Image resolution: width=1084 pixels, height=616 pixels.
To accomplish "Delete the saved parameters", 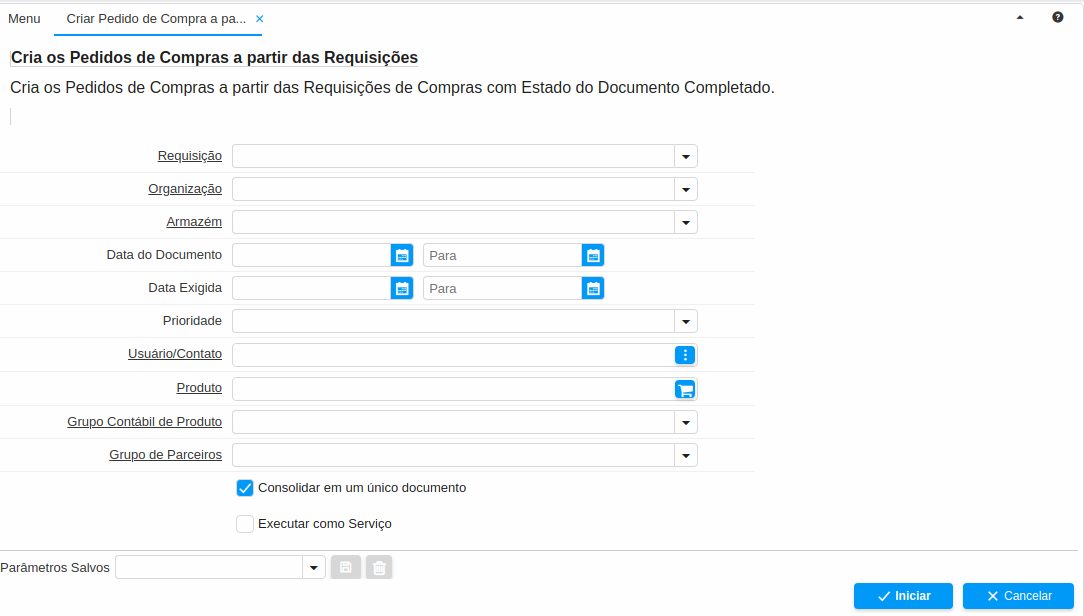I will (378, 567).
